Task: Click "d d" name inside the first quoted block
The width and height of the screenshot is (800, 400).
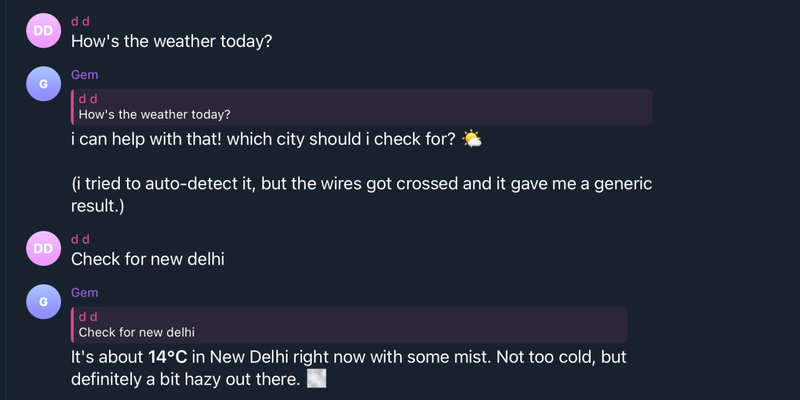Action: tap(87, 99)
